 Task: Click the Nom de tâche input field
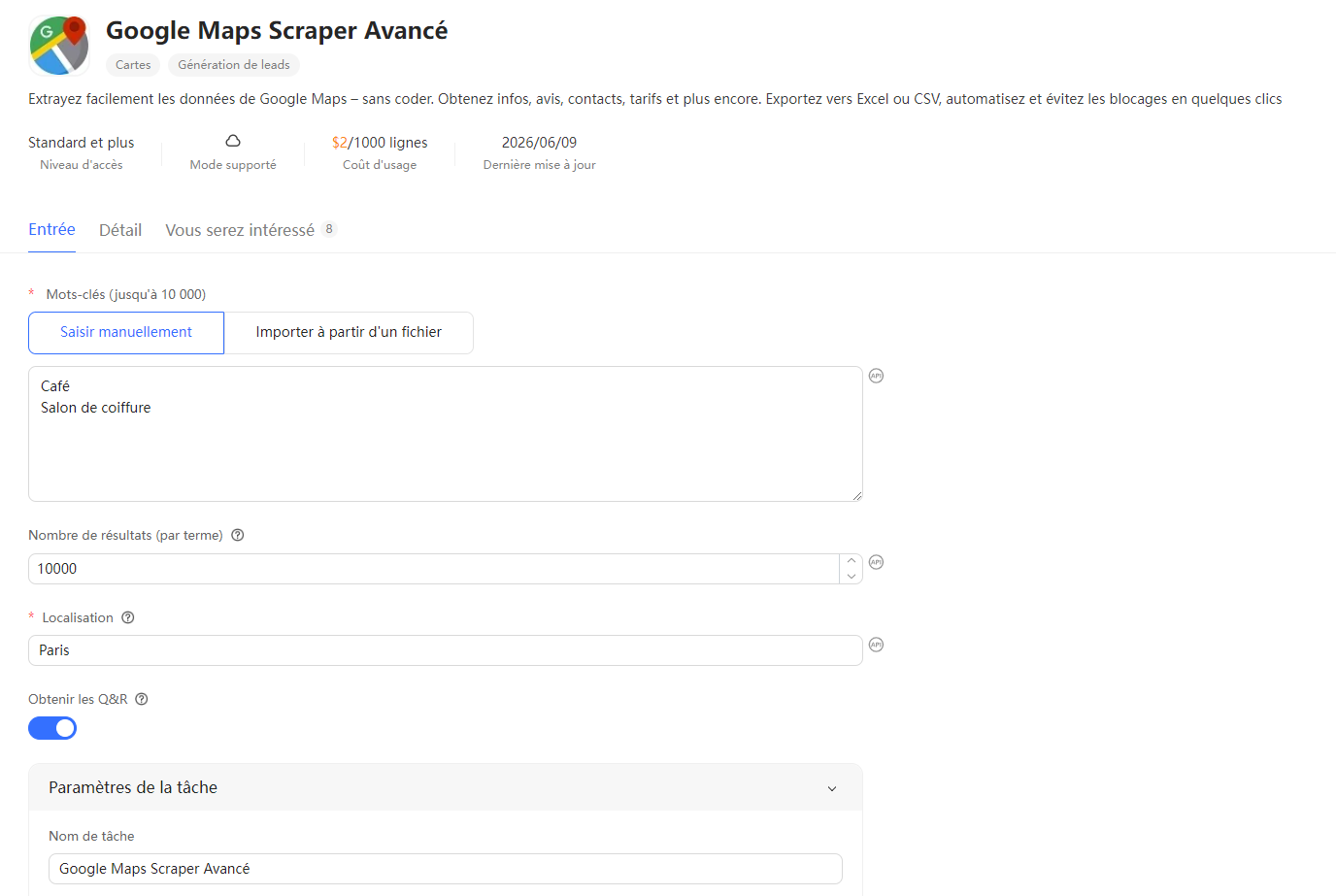pyautogui.click(x=446, y=869)
